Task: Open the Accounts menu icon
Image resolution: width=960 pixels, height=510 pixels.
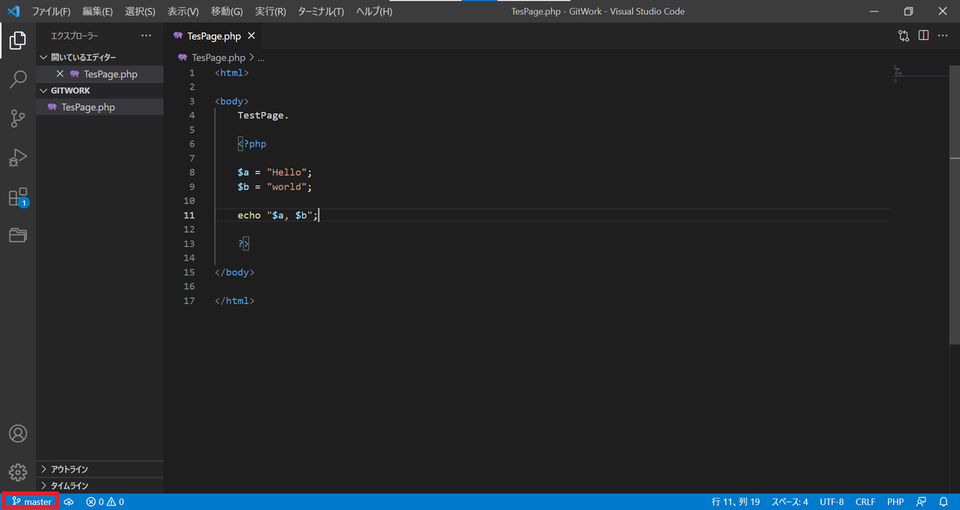Action: coord(18,433)
